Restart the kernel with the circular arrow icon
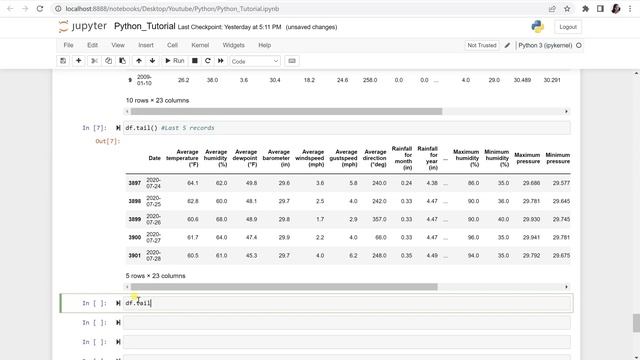This screenshot has height=360, width=640. point(208,61)
